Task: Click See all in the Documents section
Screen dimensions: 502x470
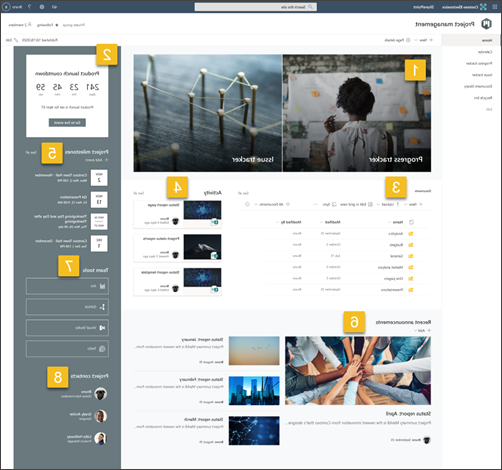Action: [x=244, y=193]
